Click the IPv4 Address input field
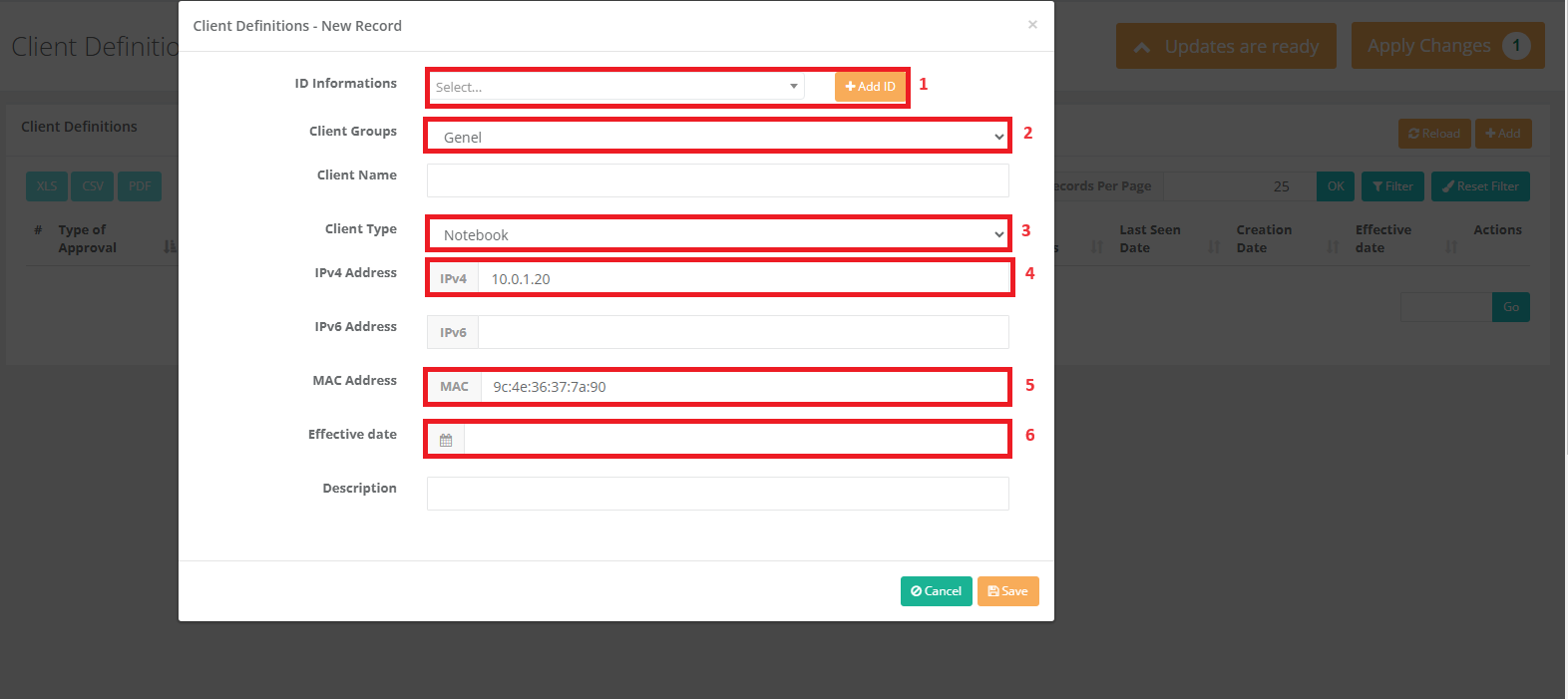Screen dimensions: 1568x699 (x=743, y=278)
